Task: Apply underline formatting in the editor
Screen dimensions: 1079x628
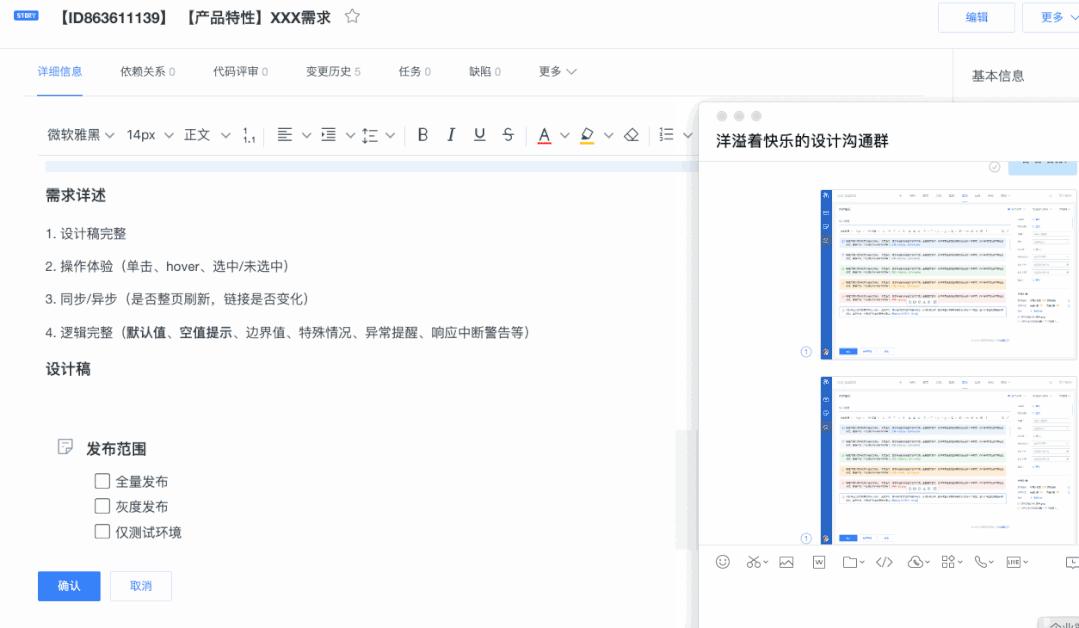Action: coord(479,133)
